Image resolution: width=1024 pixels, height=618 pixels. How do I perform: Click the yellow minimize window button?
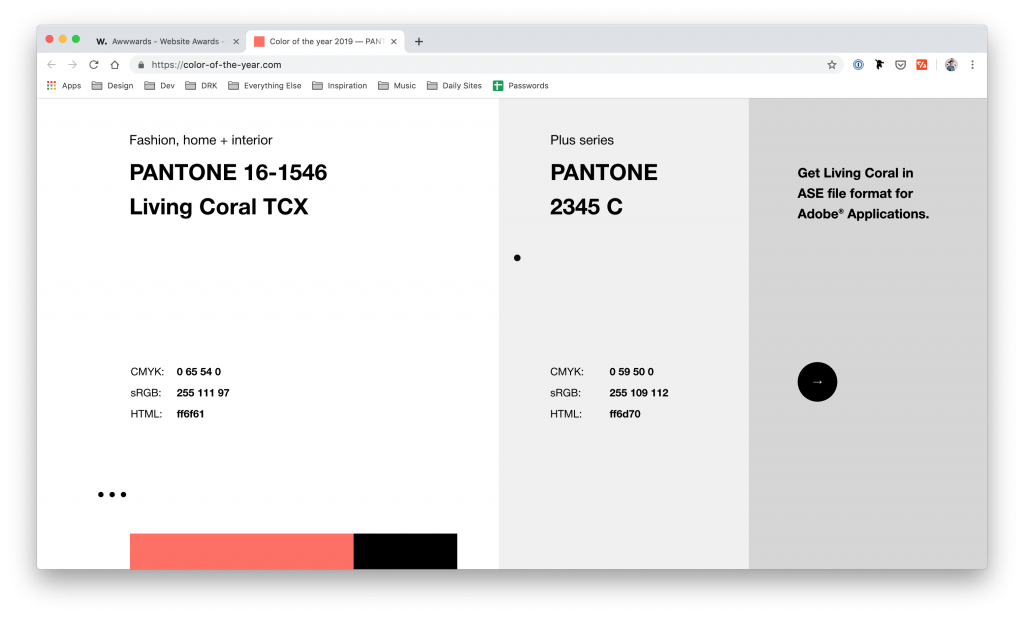pyautogui.click(x=63, y=39)
